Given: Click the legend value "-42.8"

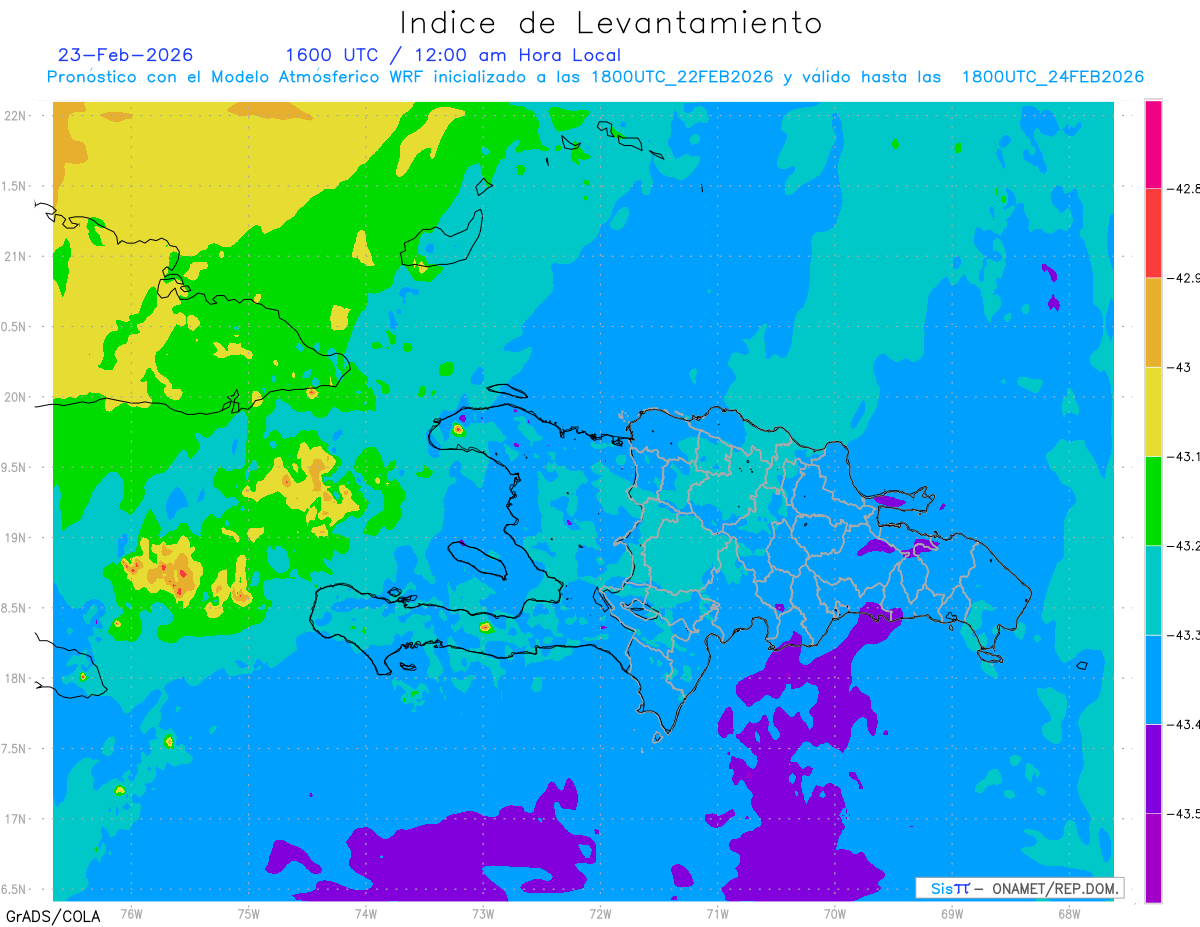Looking at the screenshot, I should [x=1183, y=188].
